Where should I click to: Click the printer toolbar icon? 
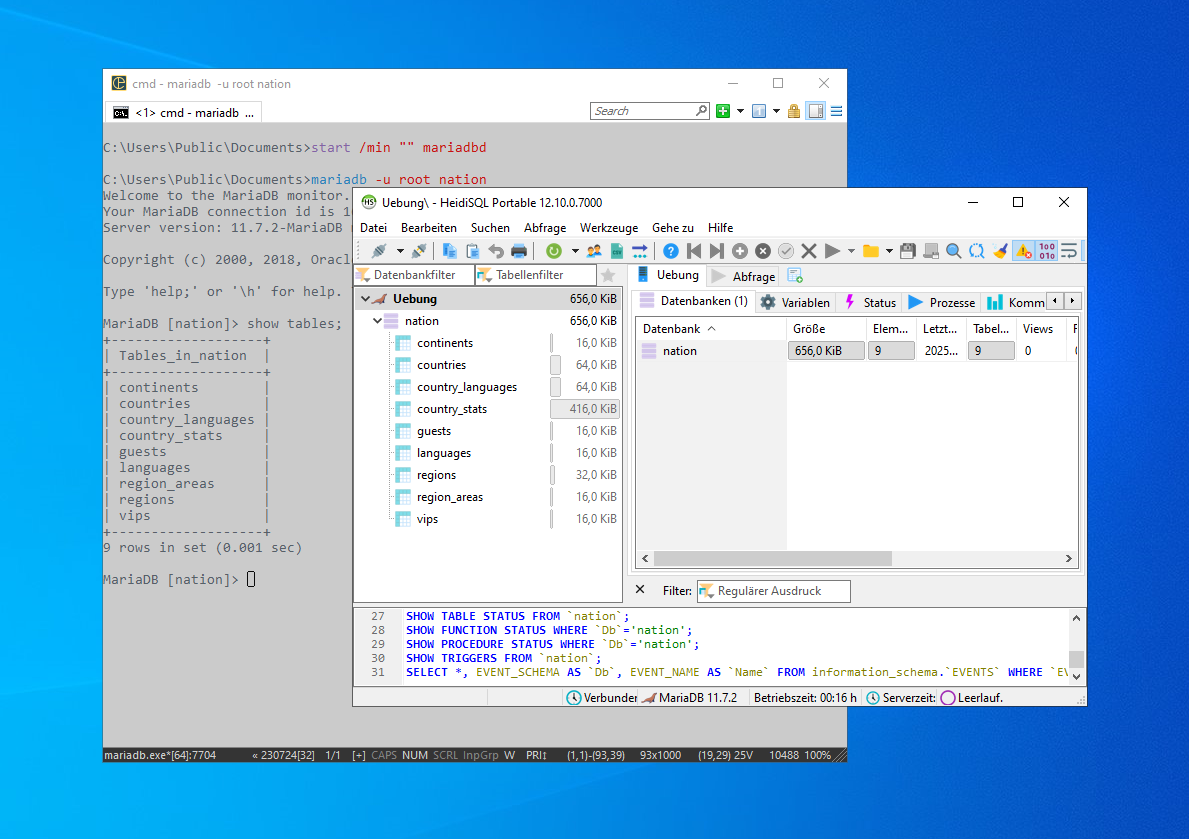coord(519,251)
